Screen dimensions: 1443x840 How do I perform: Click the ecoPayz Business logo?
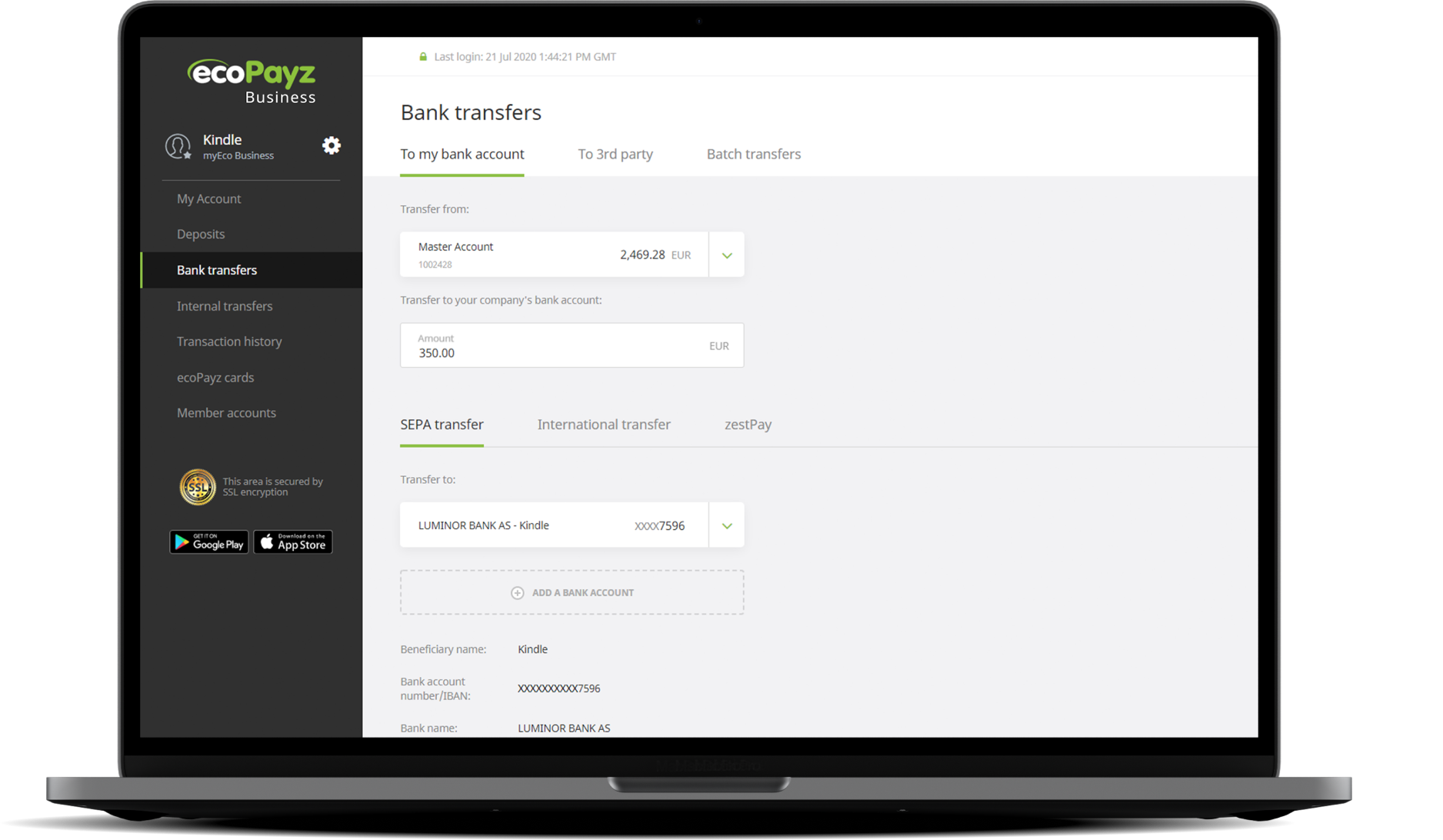(x=252, y=82)
